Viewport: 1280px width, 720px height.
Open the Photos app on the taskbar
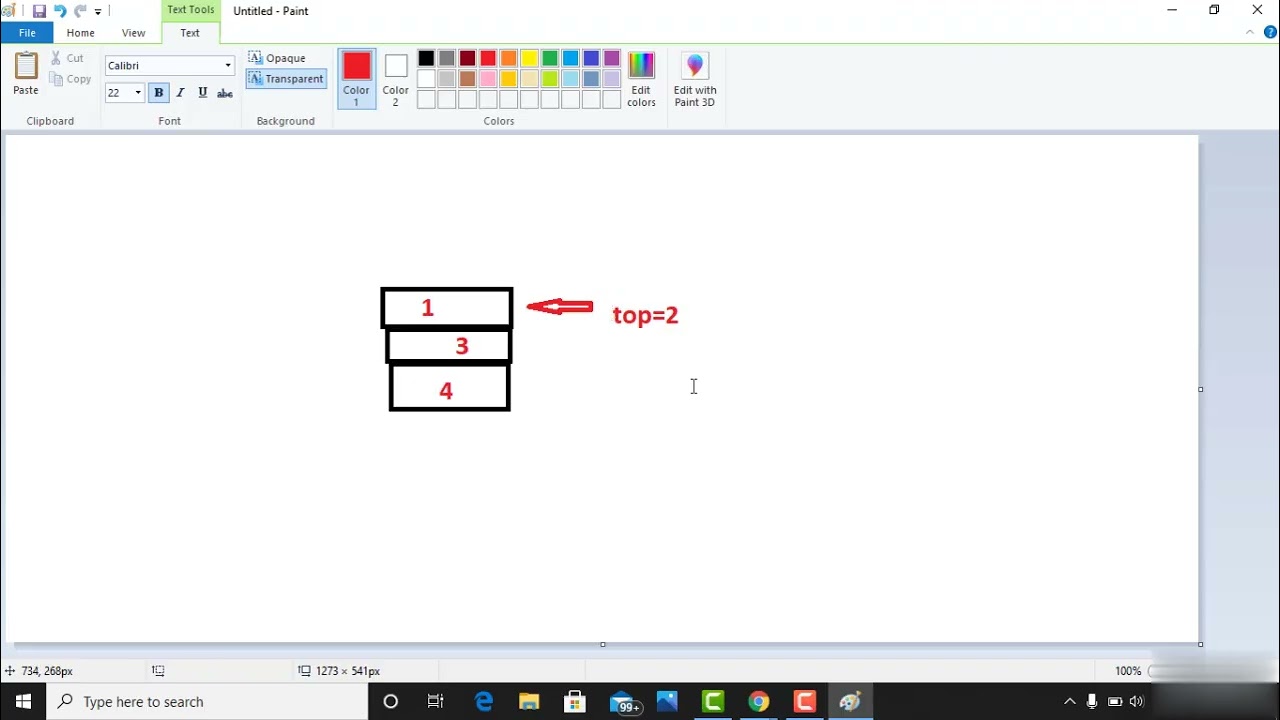click(667, 702)
